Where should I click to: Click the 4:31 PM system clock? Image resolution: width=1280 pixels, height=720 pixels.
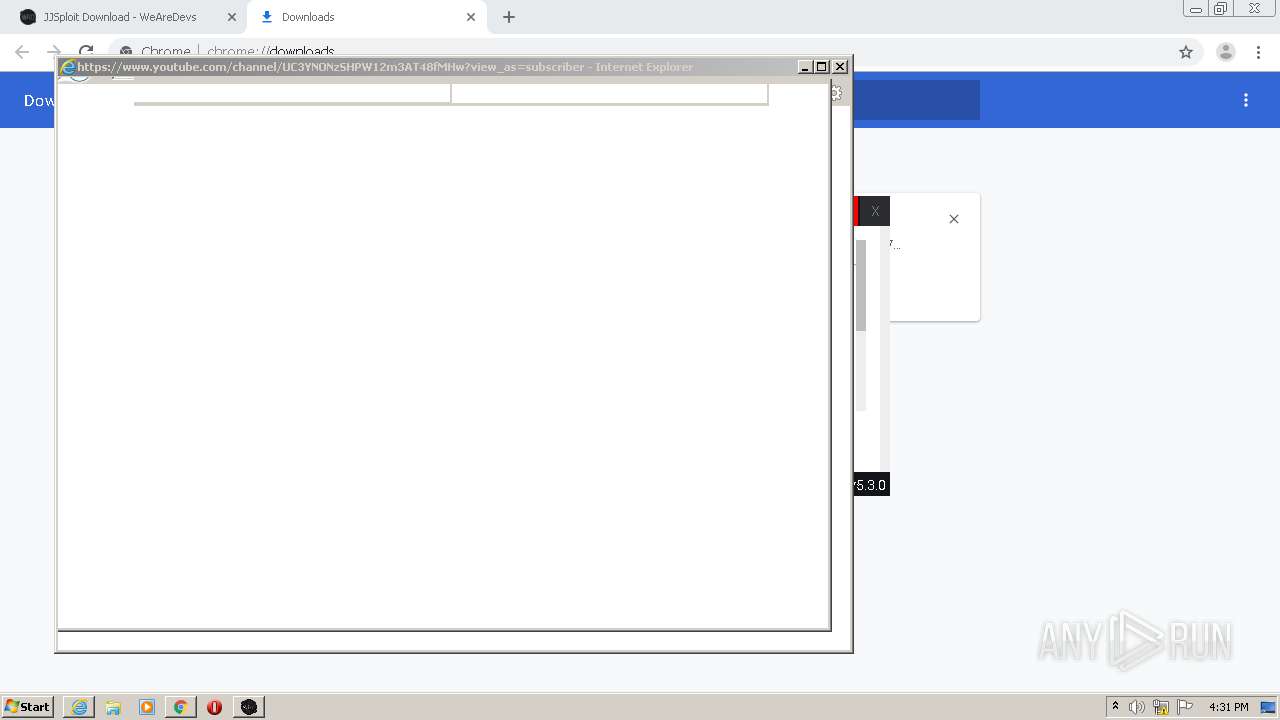click(1228, 707)
